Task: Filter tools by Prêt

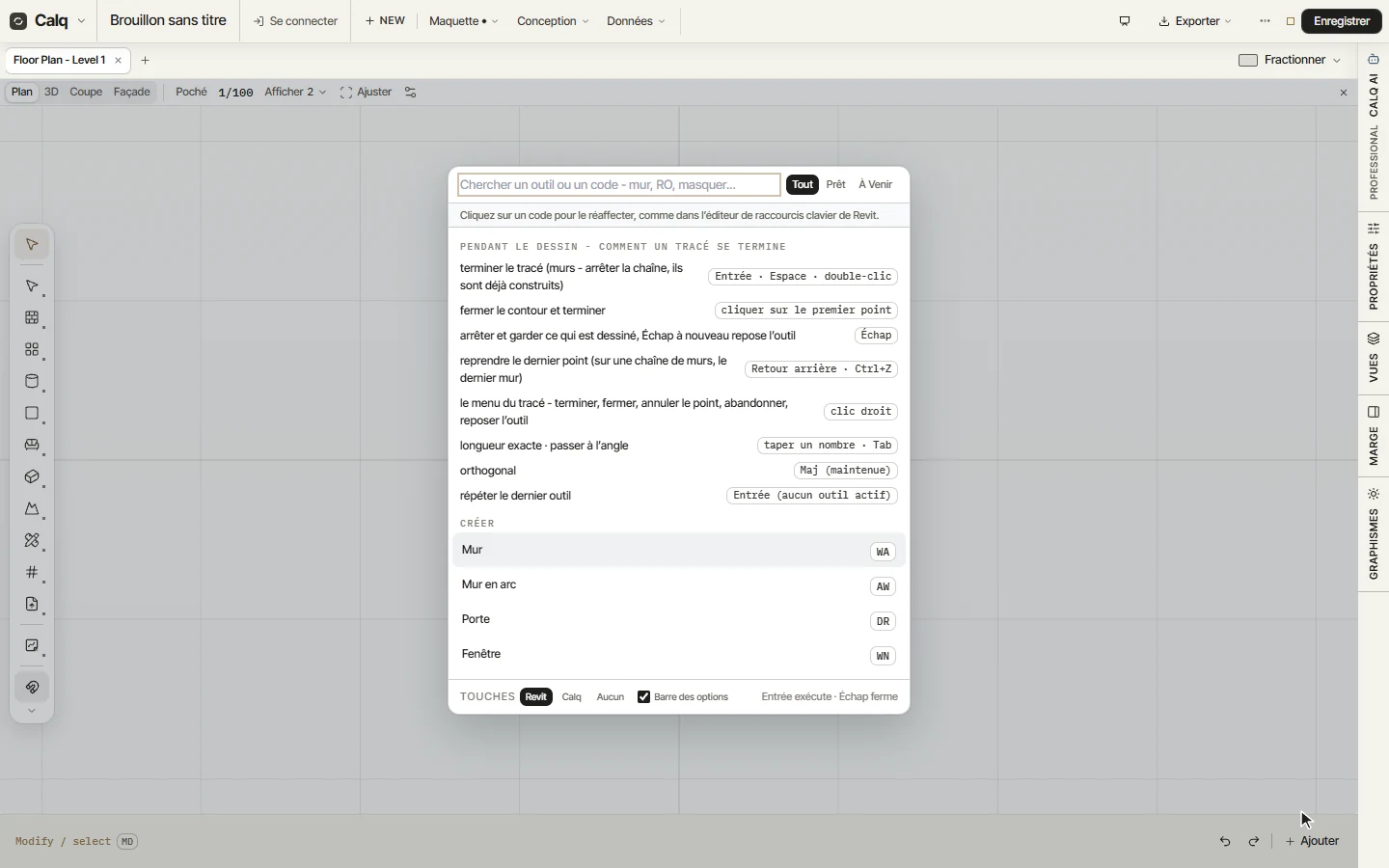Action: (836, 185)
